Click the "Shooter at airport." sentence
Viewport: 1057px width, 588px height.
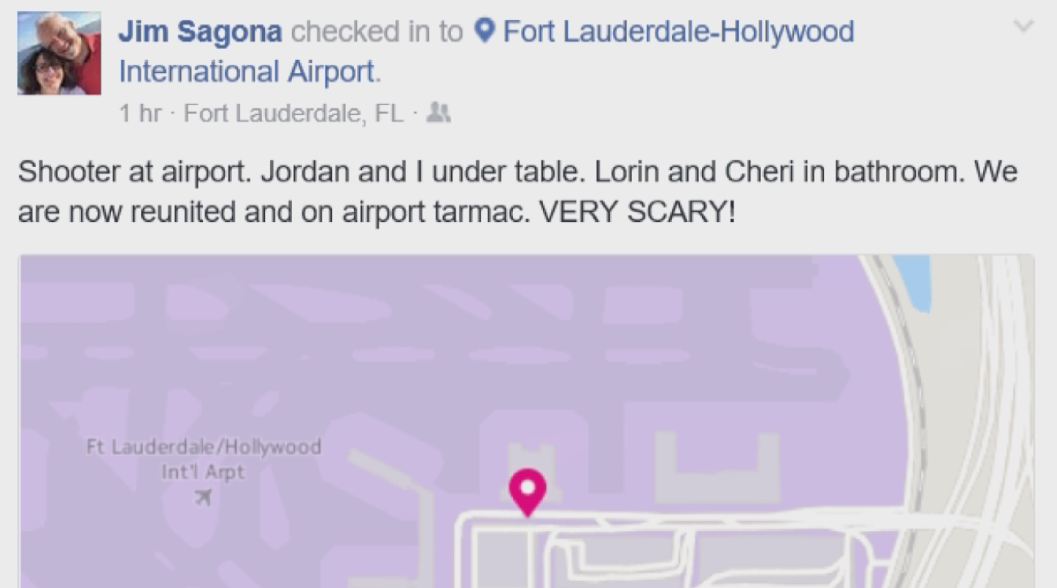click(135, 173)
